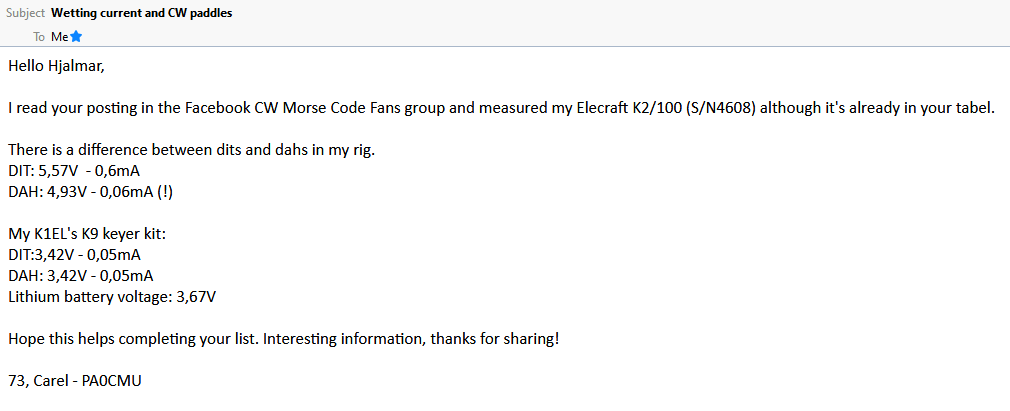Click the DIT:3,42V - 0,05mA line
This screenshot has width=1010, height=411.
tap(74, 255)
